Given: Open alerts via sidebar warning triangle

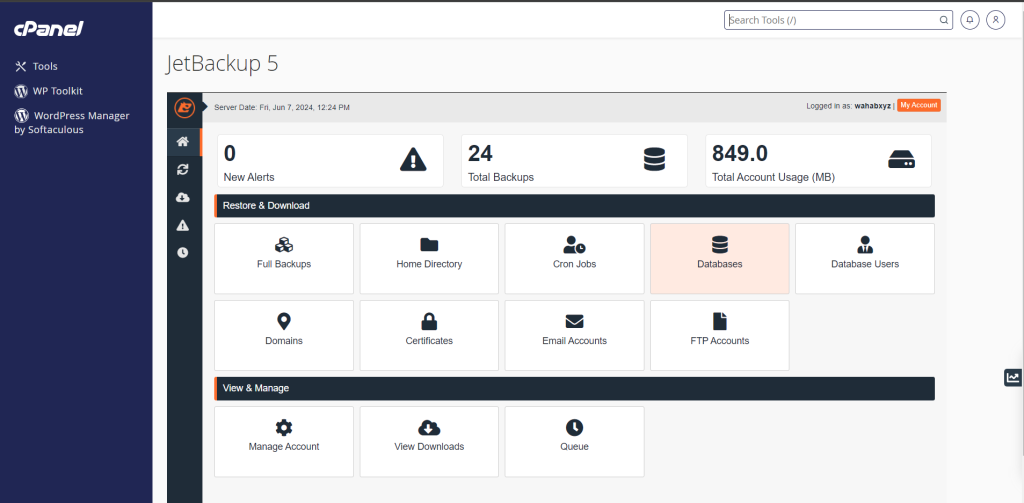Looking at the screenshot, I should click(x=183, y=225).
